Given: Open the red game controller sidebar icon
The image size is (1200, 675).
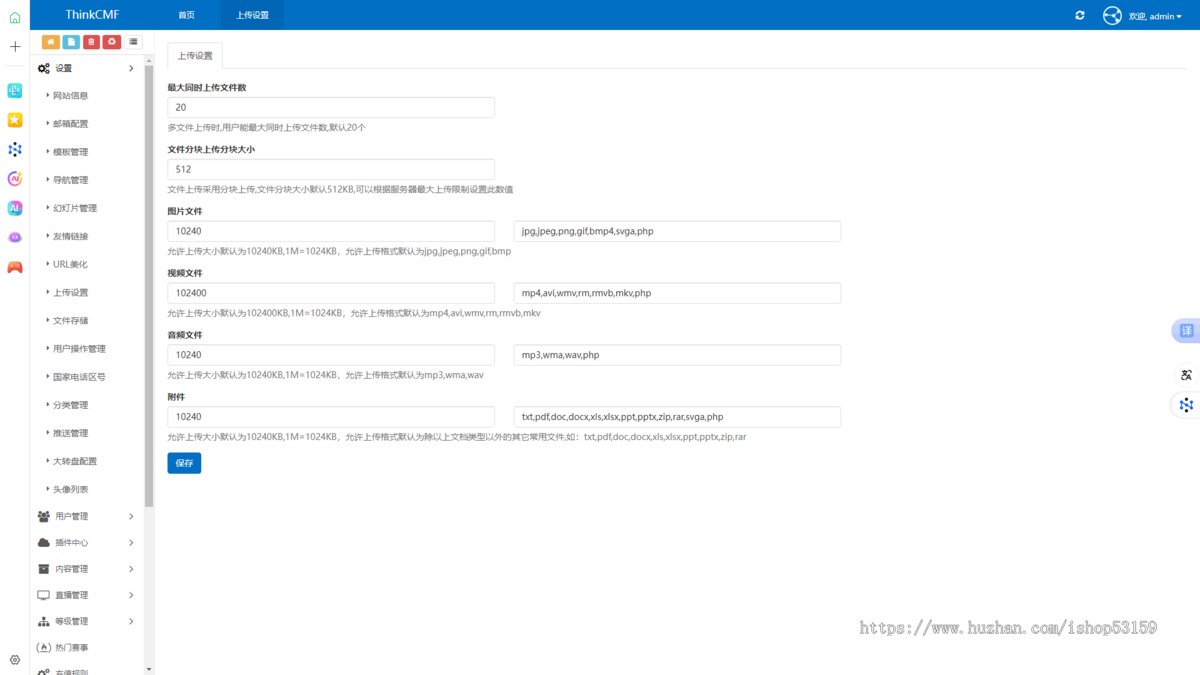Looking at the screenshot, I should click(x=15, y=267).
